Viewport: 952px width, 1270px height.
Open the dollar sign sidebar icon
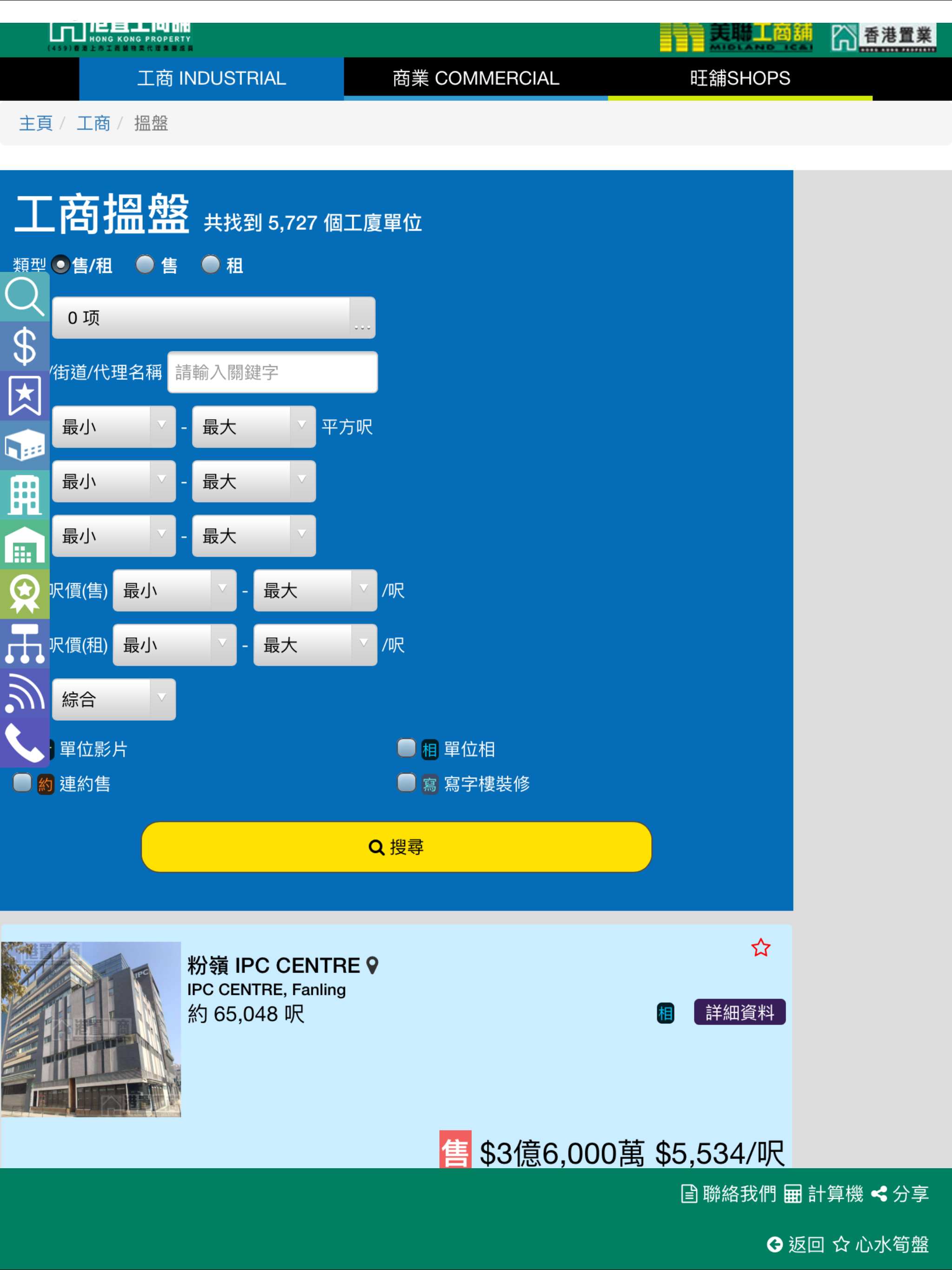pyautogui.click(x=25, y=346)
